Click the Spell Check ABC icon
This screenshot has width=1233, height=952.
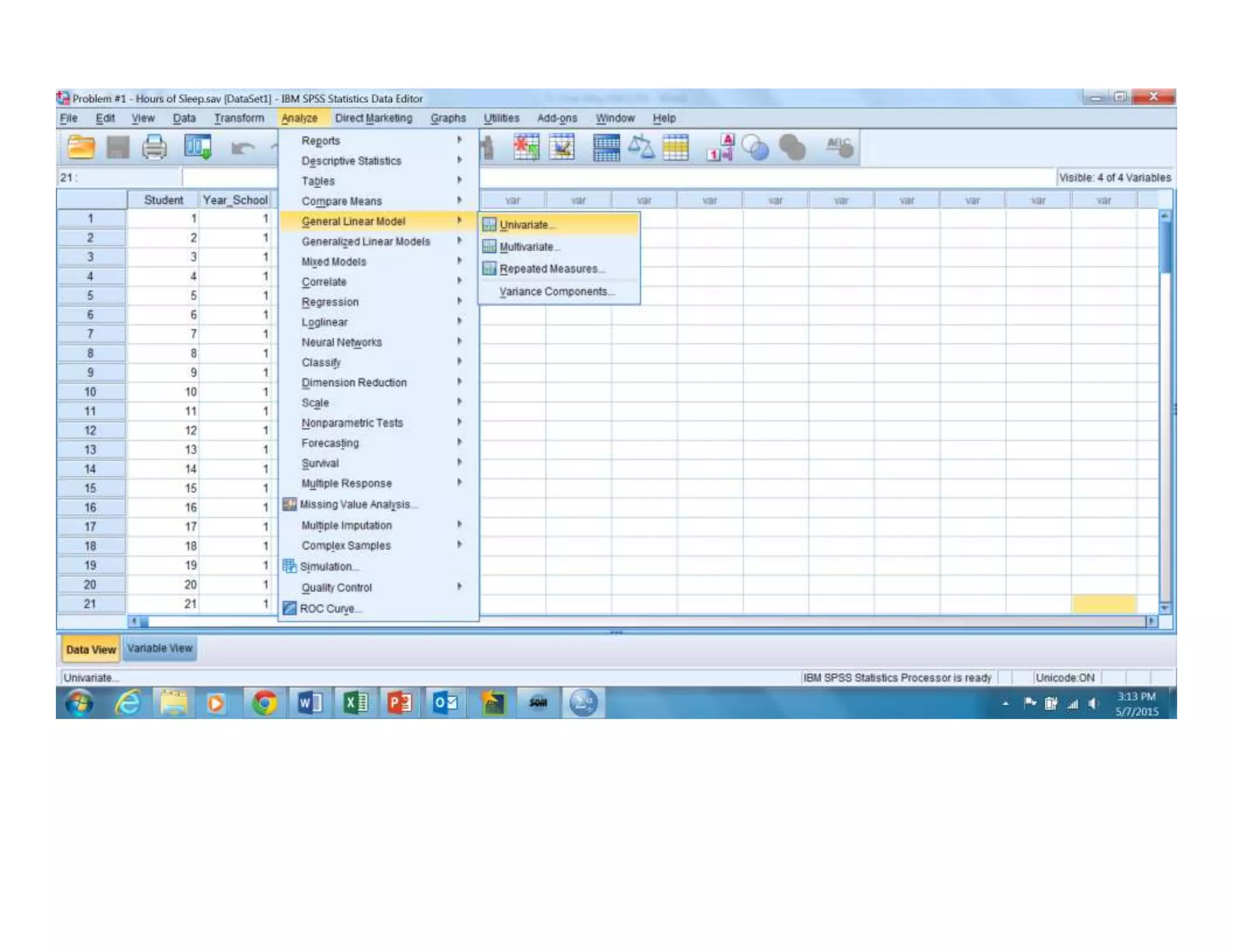[839, 147]
